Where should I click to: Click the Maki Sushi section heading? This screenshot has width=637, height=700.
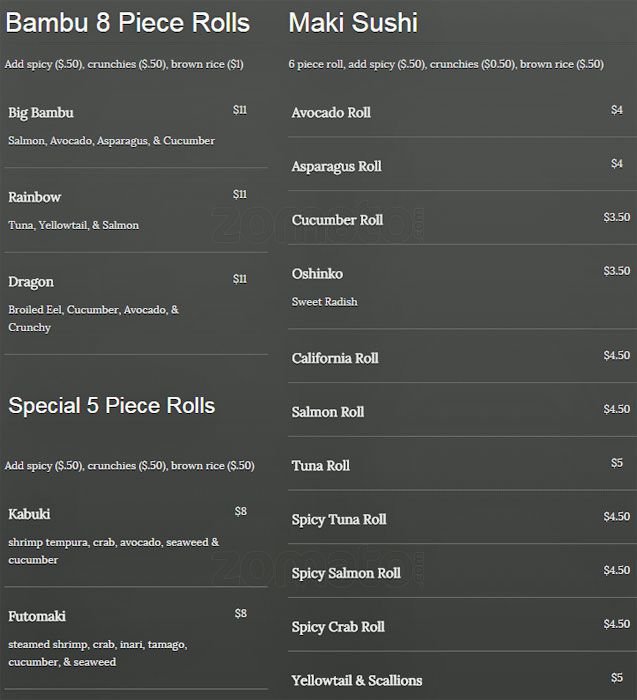tap(353, 23)
